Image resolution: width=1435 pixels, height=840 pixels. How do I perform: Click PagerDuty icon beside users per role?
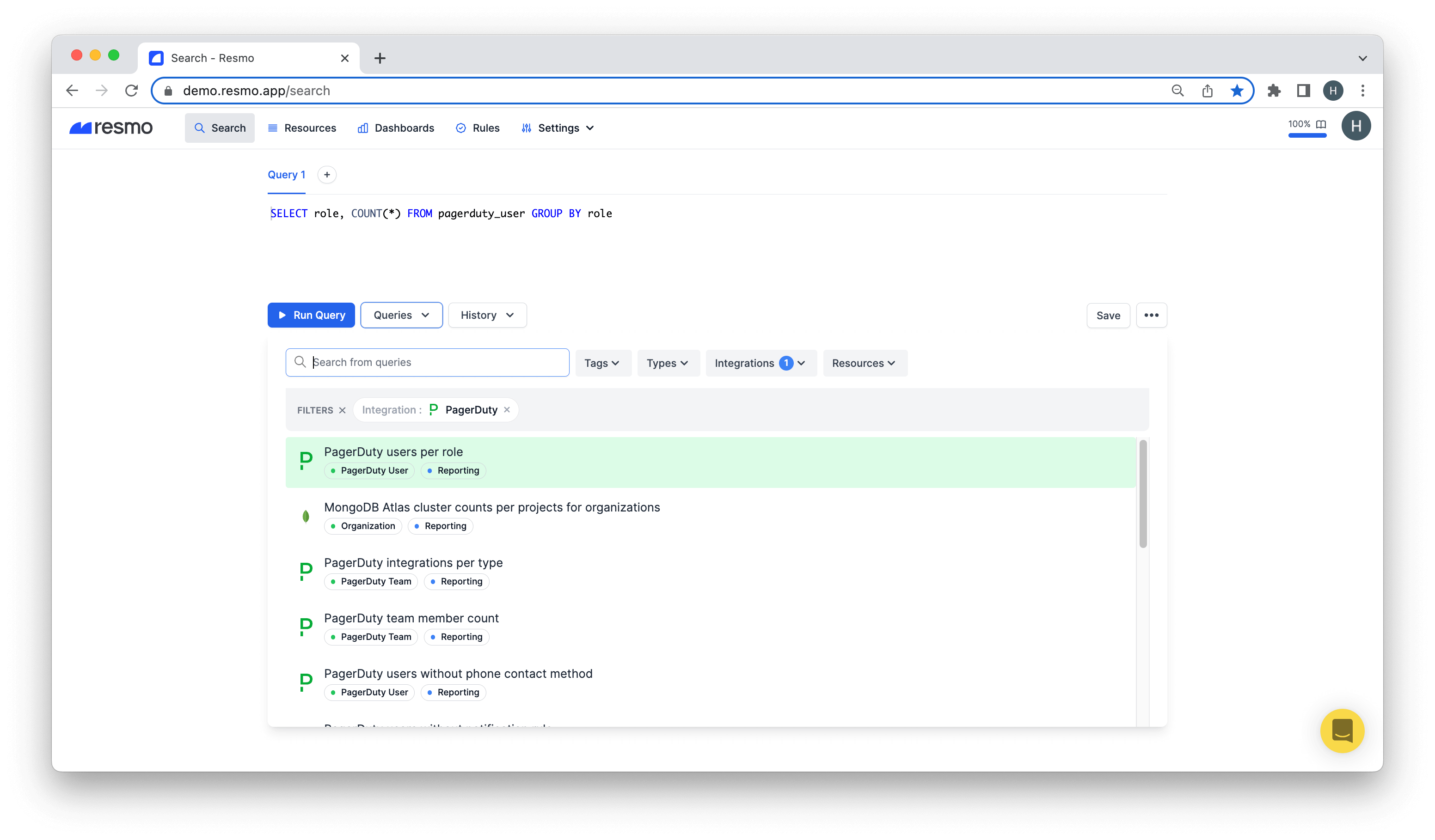[306, 460]
